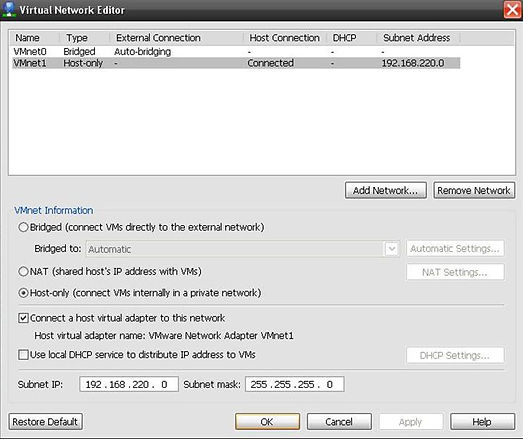The height and width of the screenshot is (439, 523).
Task: Select the Bridged radio button
Action: click(23, 228)
